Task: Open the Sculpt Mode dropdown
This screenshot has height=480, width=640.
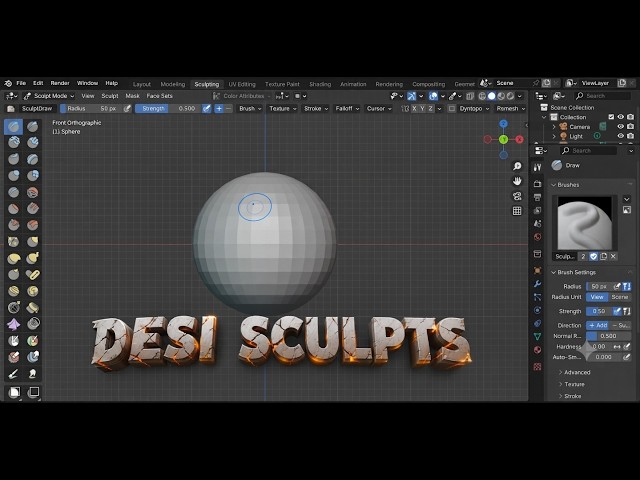Action: [x=49, y=96]
